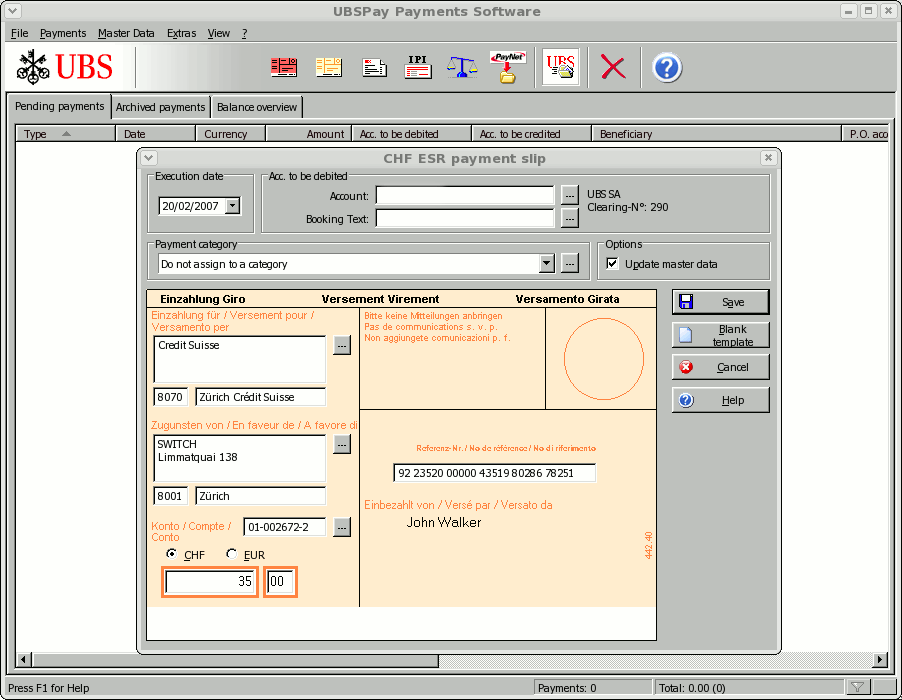Screen dimensions: 902x700
Task: Open the blue Help question mark icon
Action: tap(666, 66)
